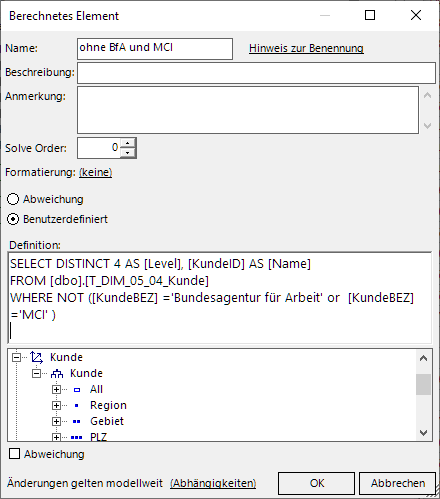Click the All level icon
This screenshot has width=440, height=499.
pos(77,390)
